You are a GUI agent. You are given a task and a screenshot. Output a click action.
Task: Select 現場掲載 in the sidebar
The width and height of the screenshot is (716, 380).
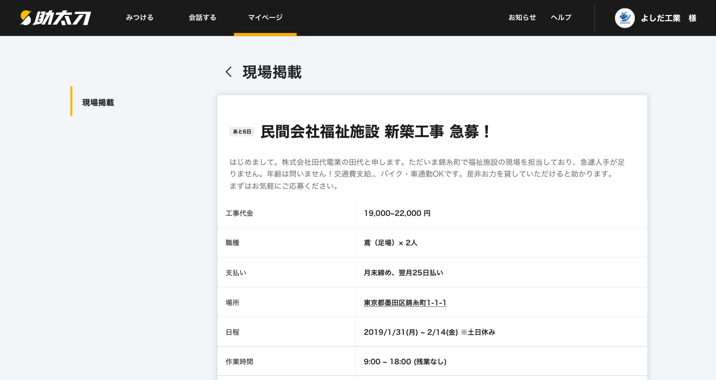click(98, 102)
